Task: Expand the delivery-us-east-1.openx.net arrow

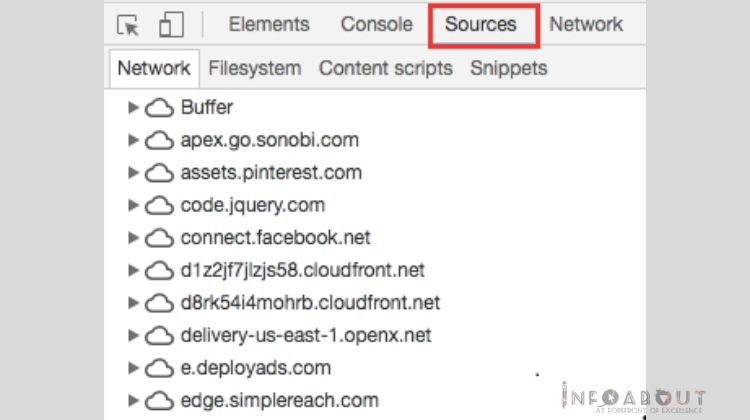Action: [134, 335]
